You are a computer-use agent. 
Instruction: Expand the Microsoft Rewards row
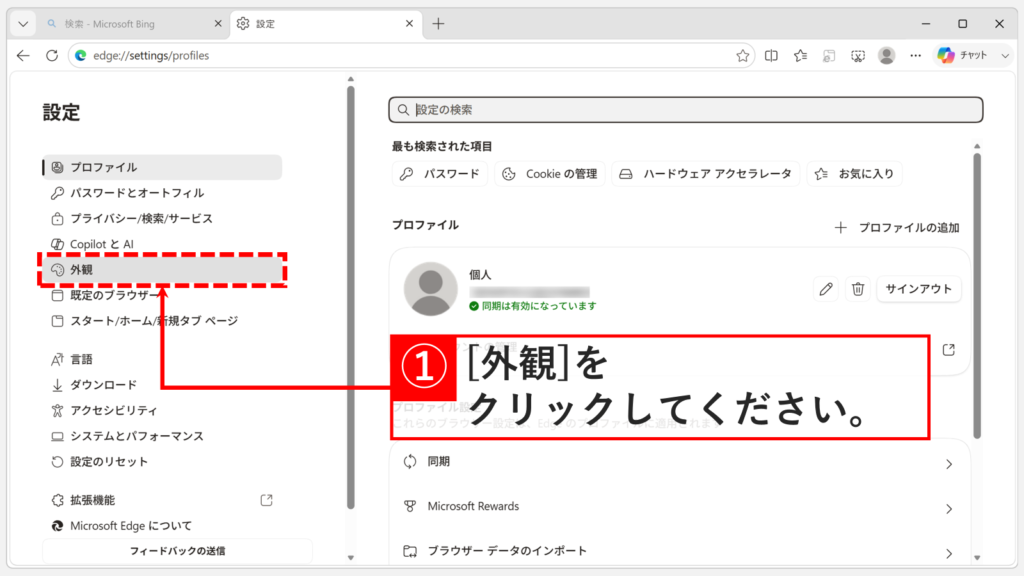pos(679,507)
